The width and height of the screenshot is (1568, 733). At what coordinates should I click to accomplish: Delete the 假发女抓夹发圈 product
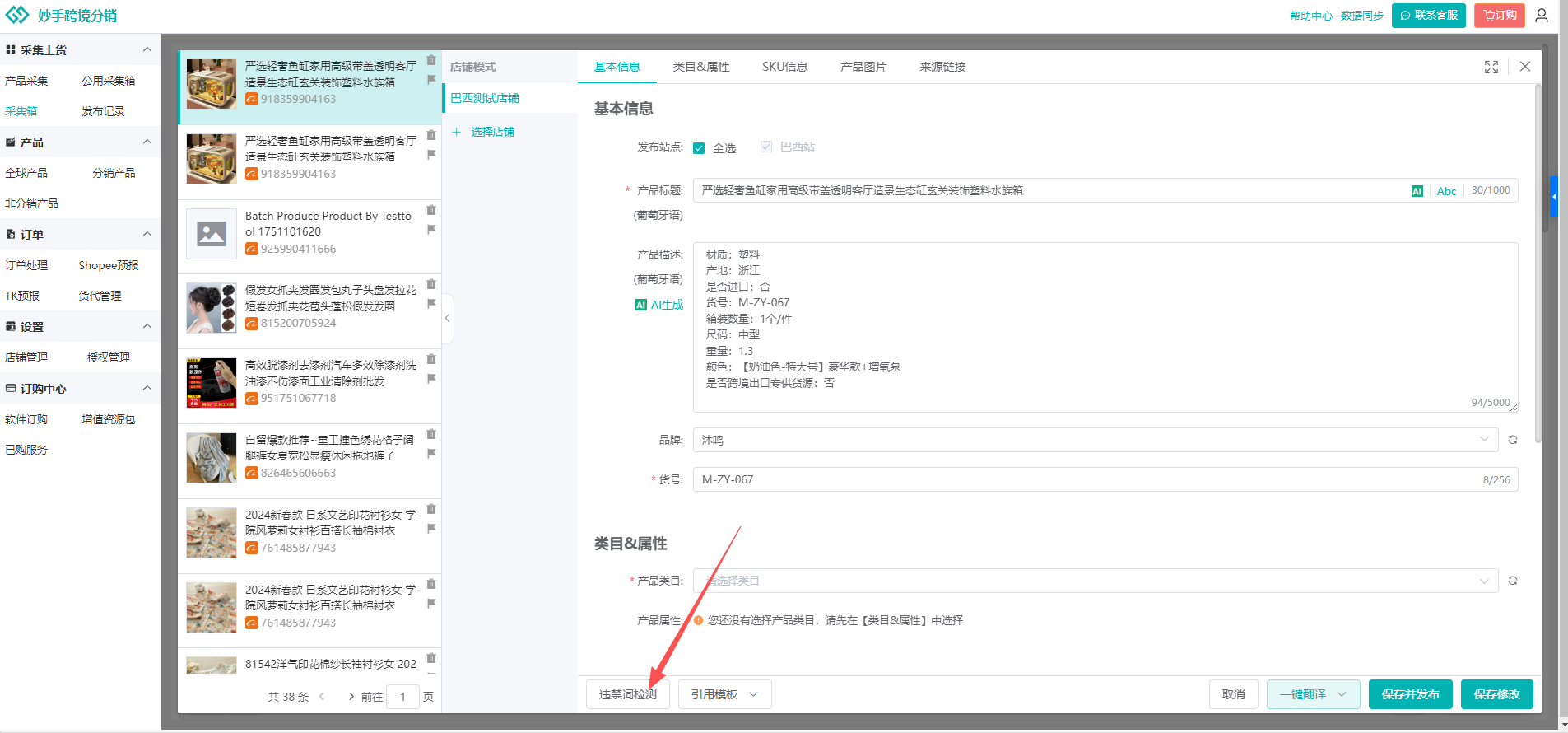[431, 284]
